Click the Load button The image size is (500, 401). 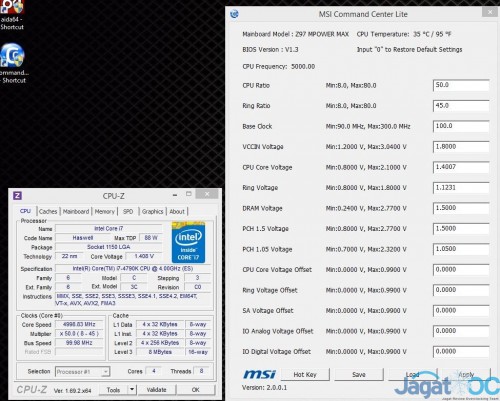tap(413, 375)
